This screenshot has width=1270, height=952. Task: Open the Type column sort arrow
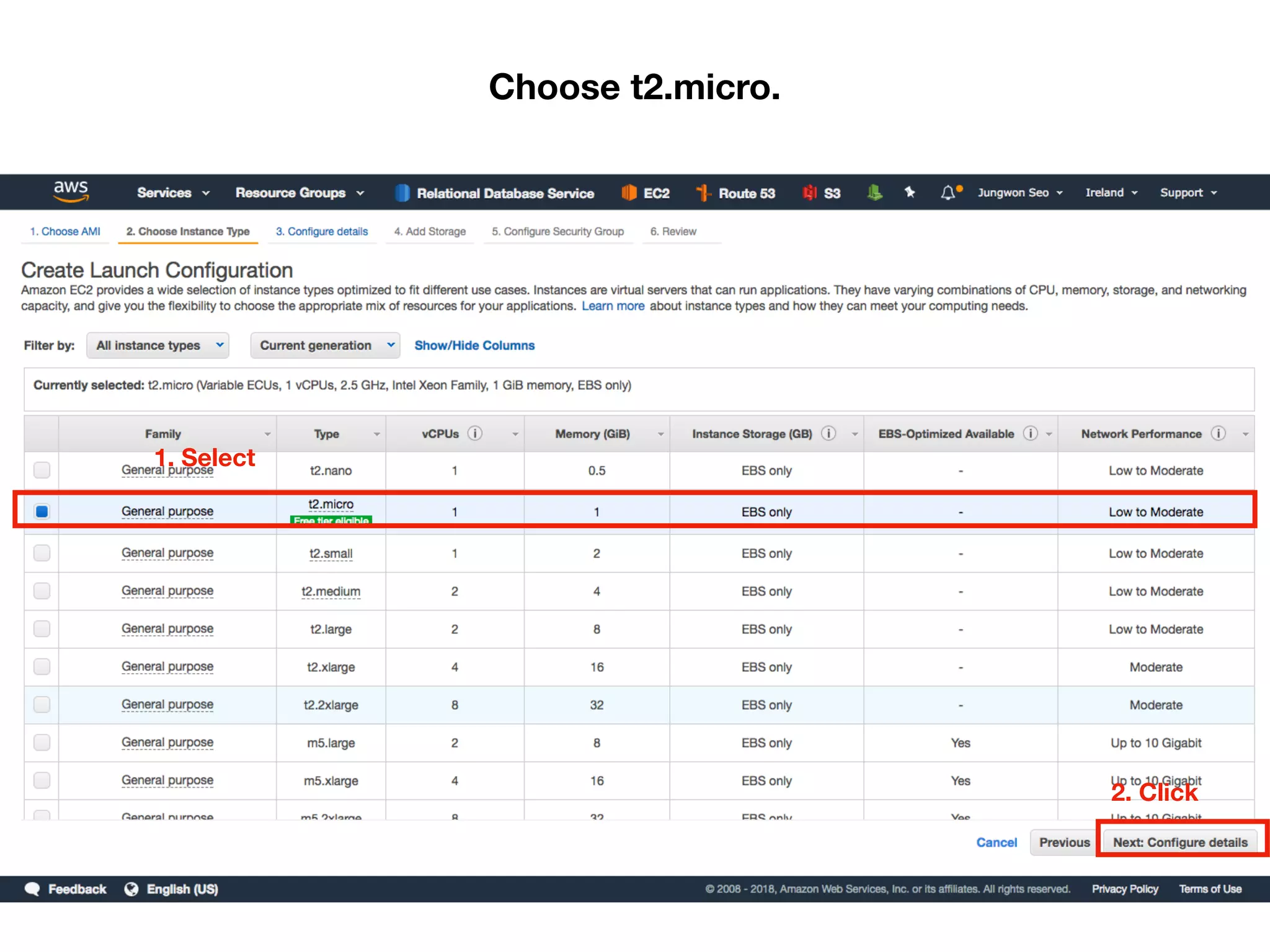point(376,434)
